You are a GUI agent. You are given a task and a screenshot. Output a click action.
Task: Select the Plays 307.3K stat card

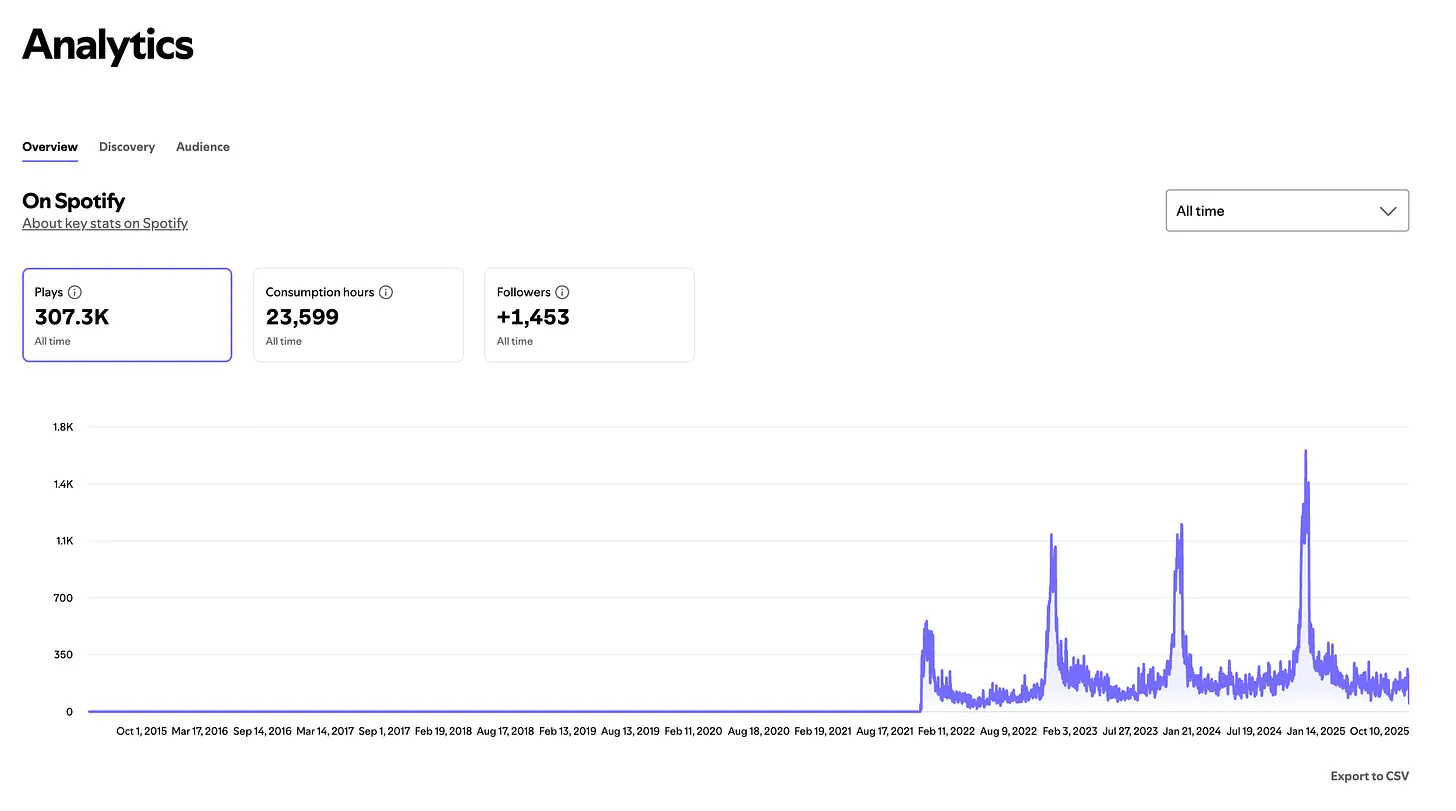point(127,315)
